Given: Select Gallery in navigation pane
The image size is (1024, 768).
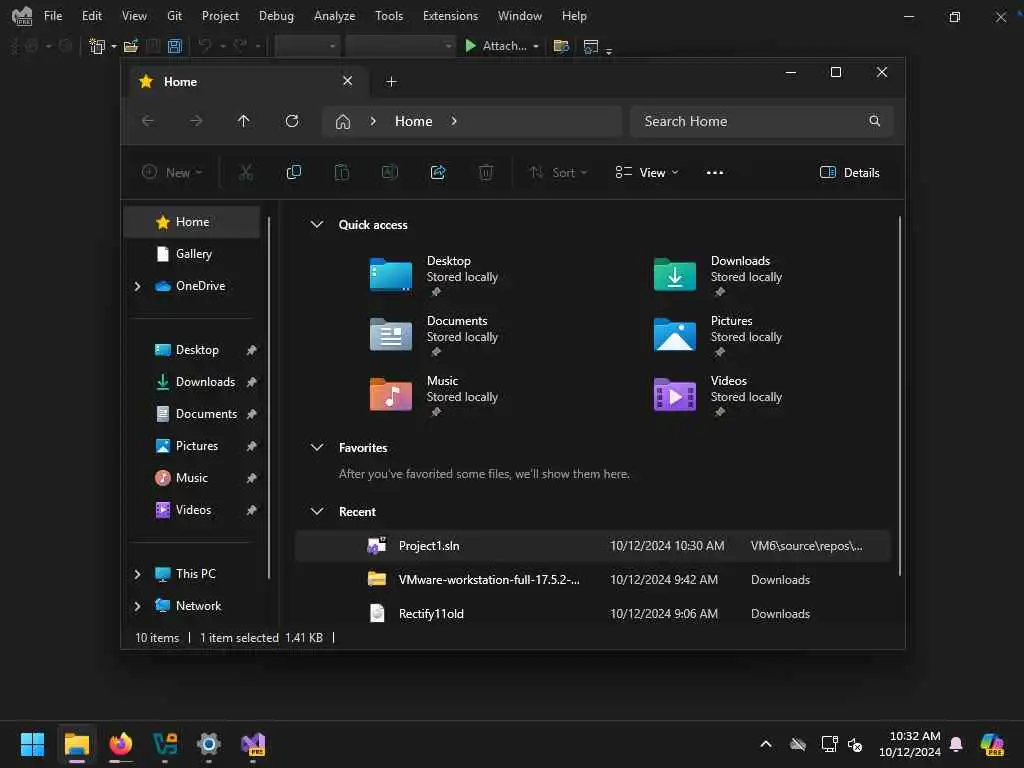Looking at the screenshot, I should [193, 254].
